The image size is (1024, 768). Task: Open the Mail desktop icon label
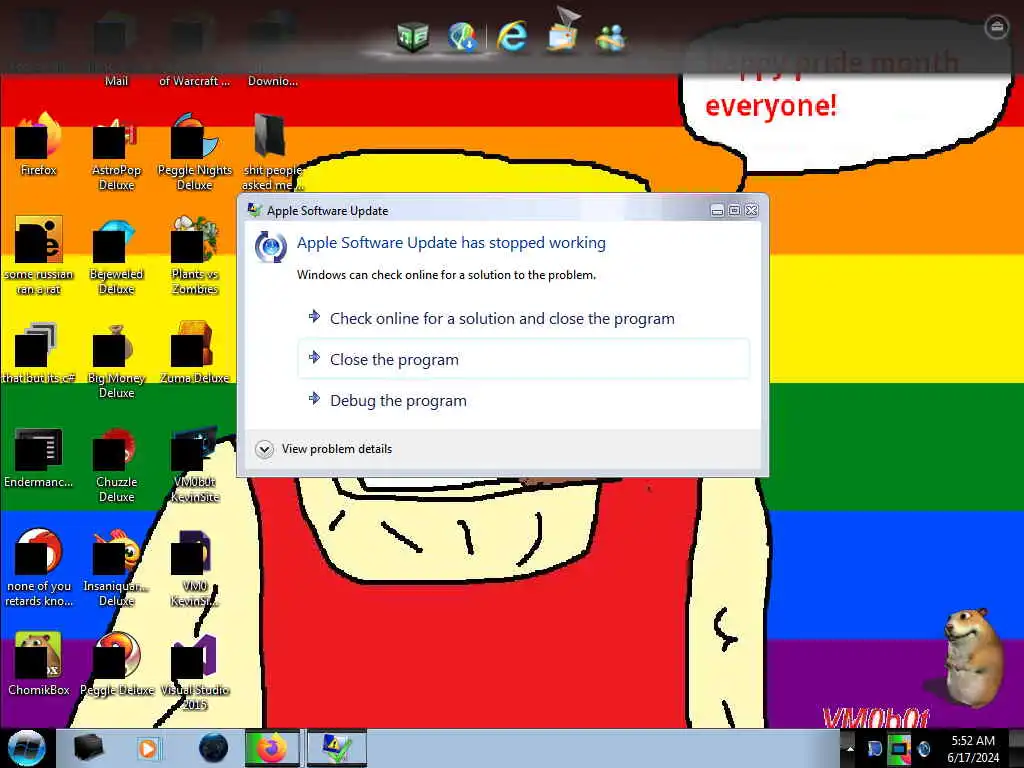116,81
